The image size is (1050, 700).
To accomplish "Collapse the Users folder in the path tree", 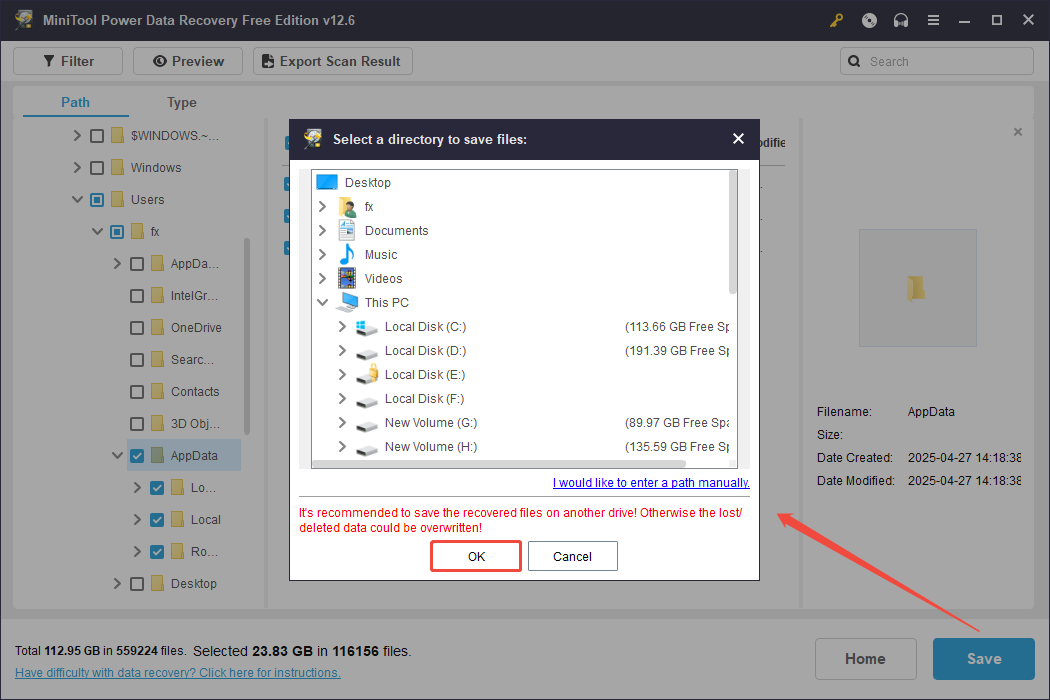I will [x=78, y=199].
